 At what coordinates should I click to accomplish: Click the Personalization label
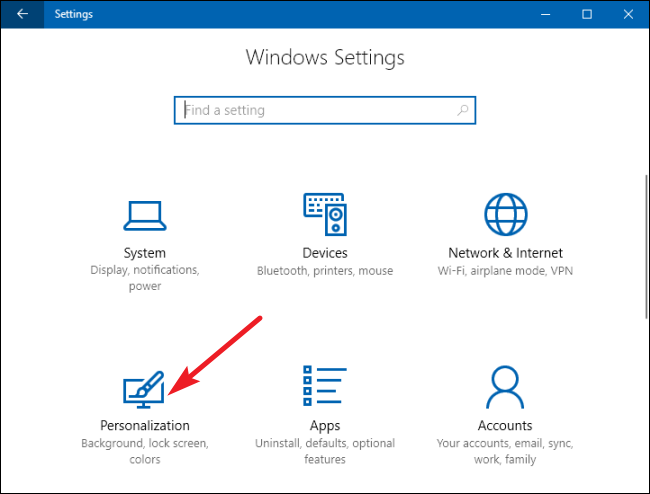click(x=145, y=426)
